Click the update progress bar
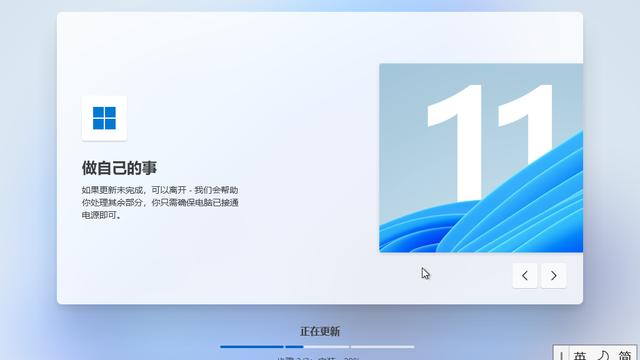The height and width of the screenshot is (360, 640). [x=317, y=347]
